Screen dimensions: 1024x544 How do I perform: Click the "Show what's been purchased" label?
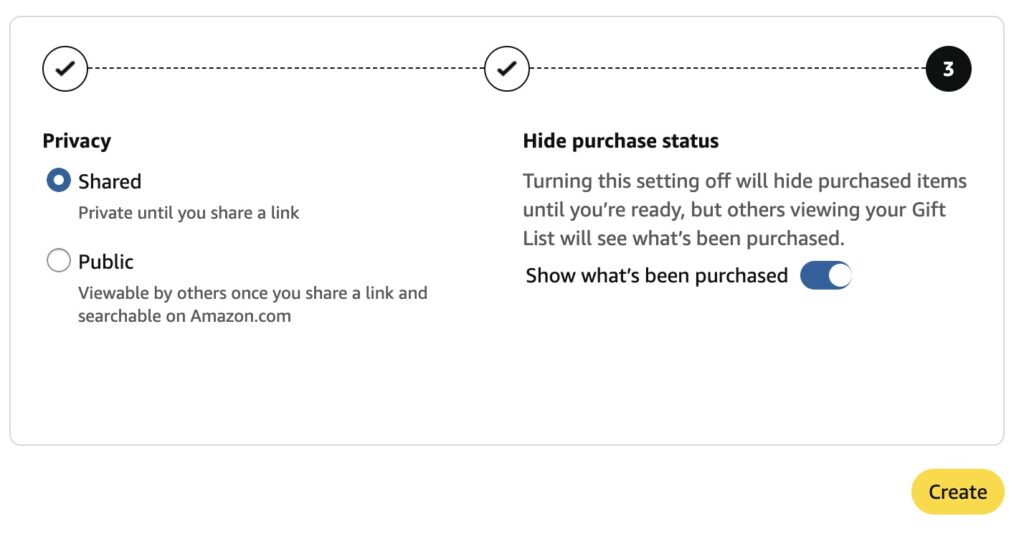[657, 276]
